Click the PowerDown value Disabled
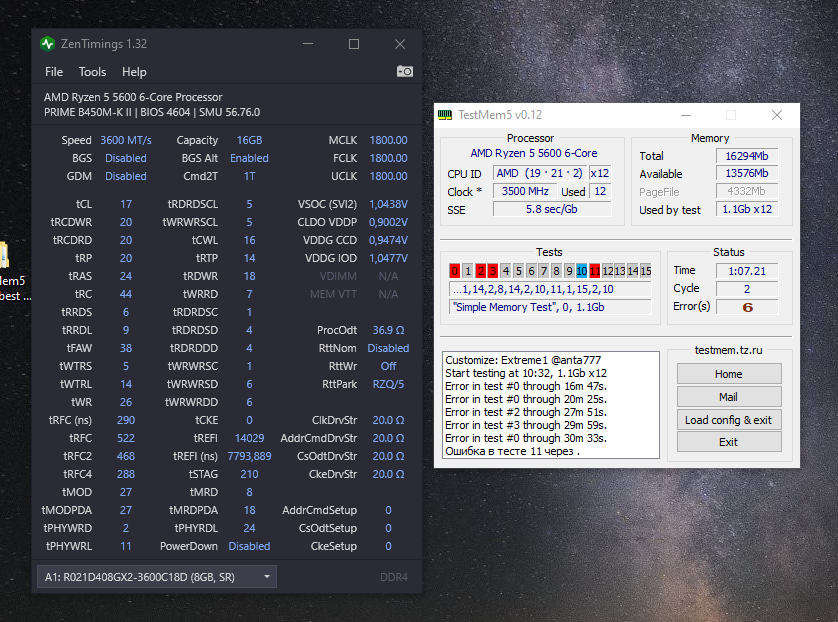Viewport: 838px width, 622px height. (x=249, y=546)
